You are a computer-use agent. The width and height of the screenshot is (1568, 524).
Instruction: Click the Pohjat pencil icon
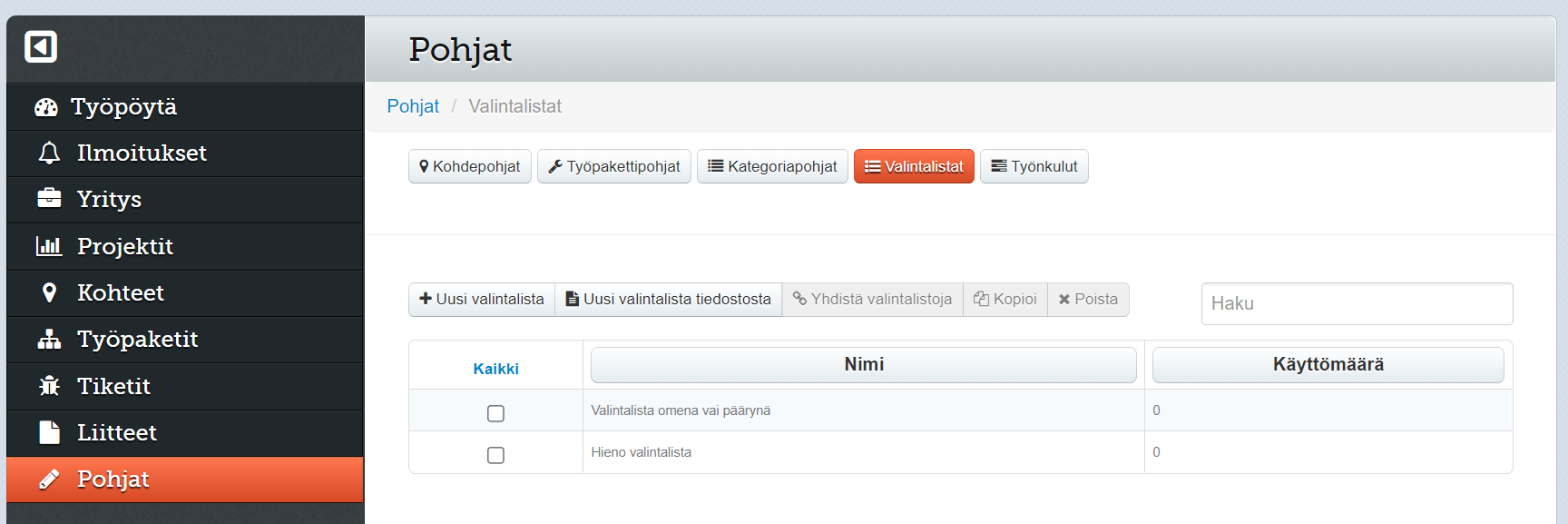pos(49,479)
